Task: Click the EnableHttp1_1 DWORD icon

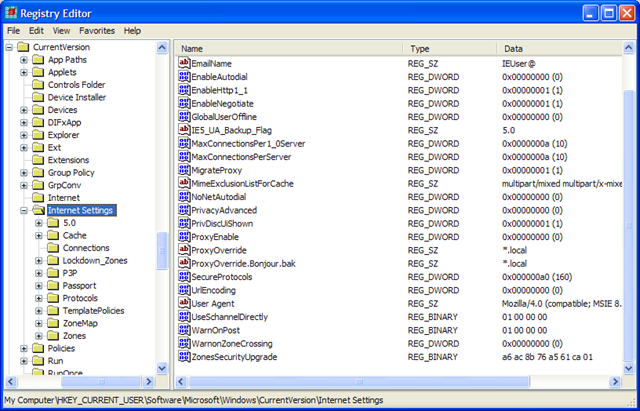Action: click(184, 90)
